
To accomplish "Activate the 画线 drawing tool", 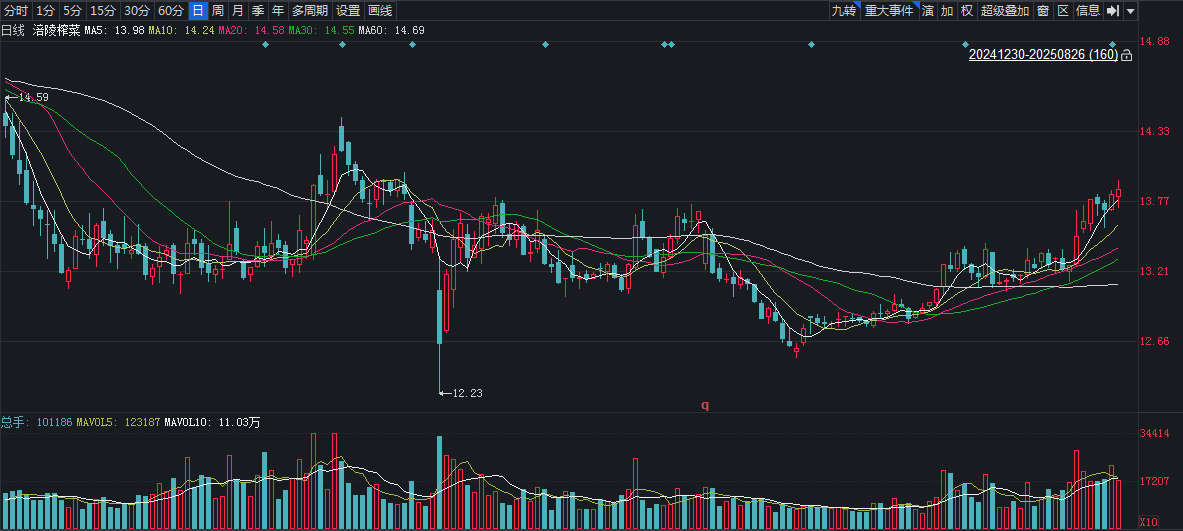I will [379, 11].
